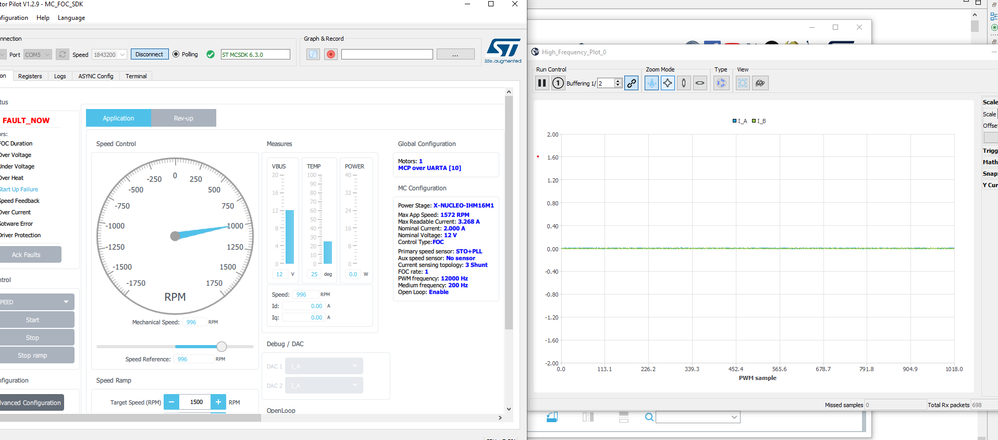Select horizontal-only zoom mode icon

coord(699,83)
